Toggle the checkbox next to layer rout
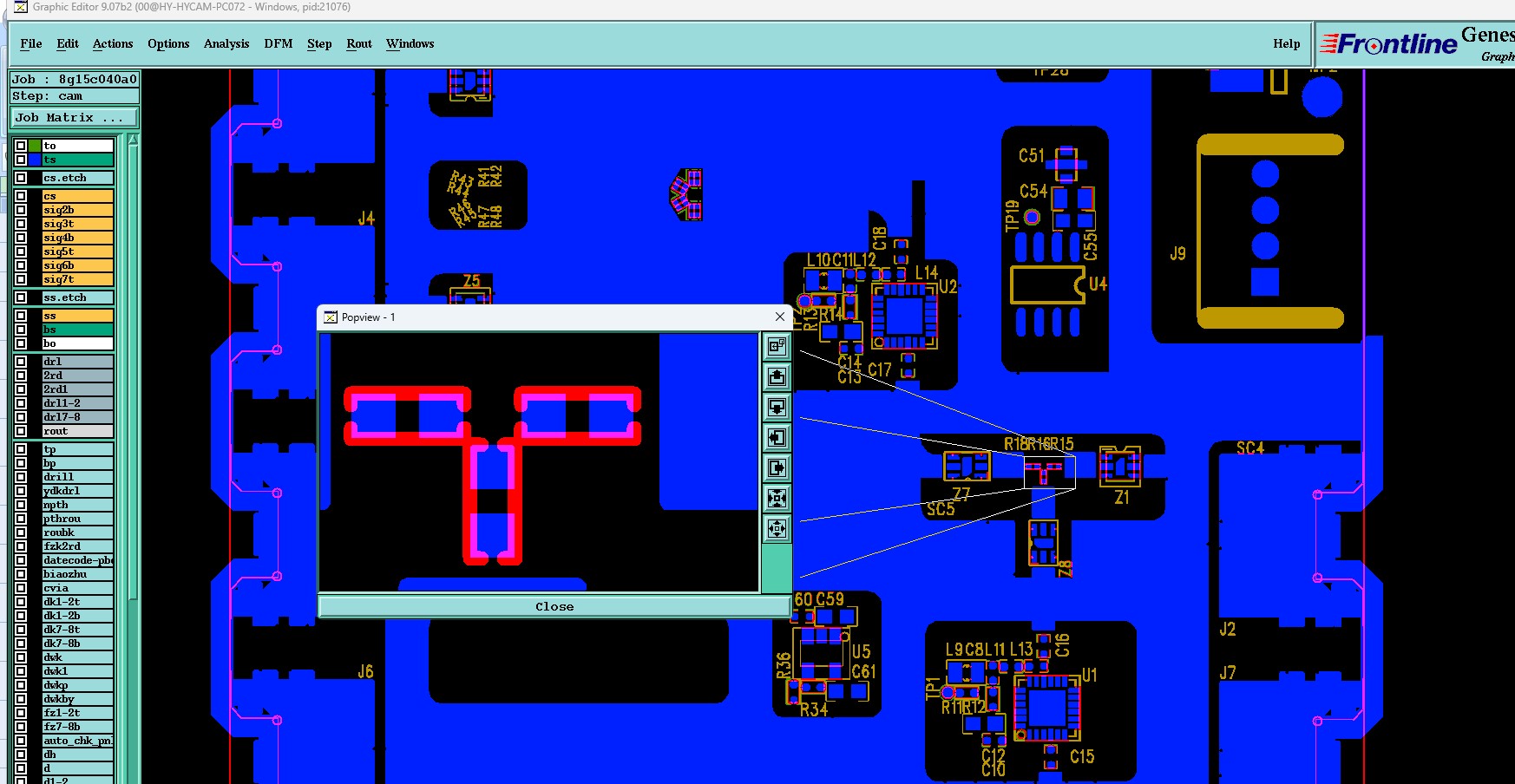1515x784 pixels. tap(21, 431)
